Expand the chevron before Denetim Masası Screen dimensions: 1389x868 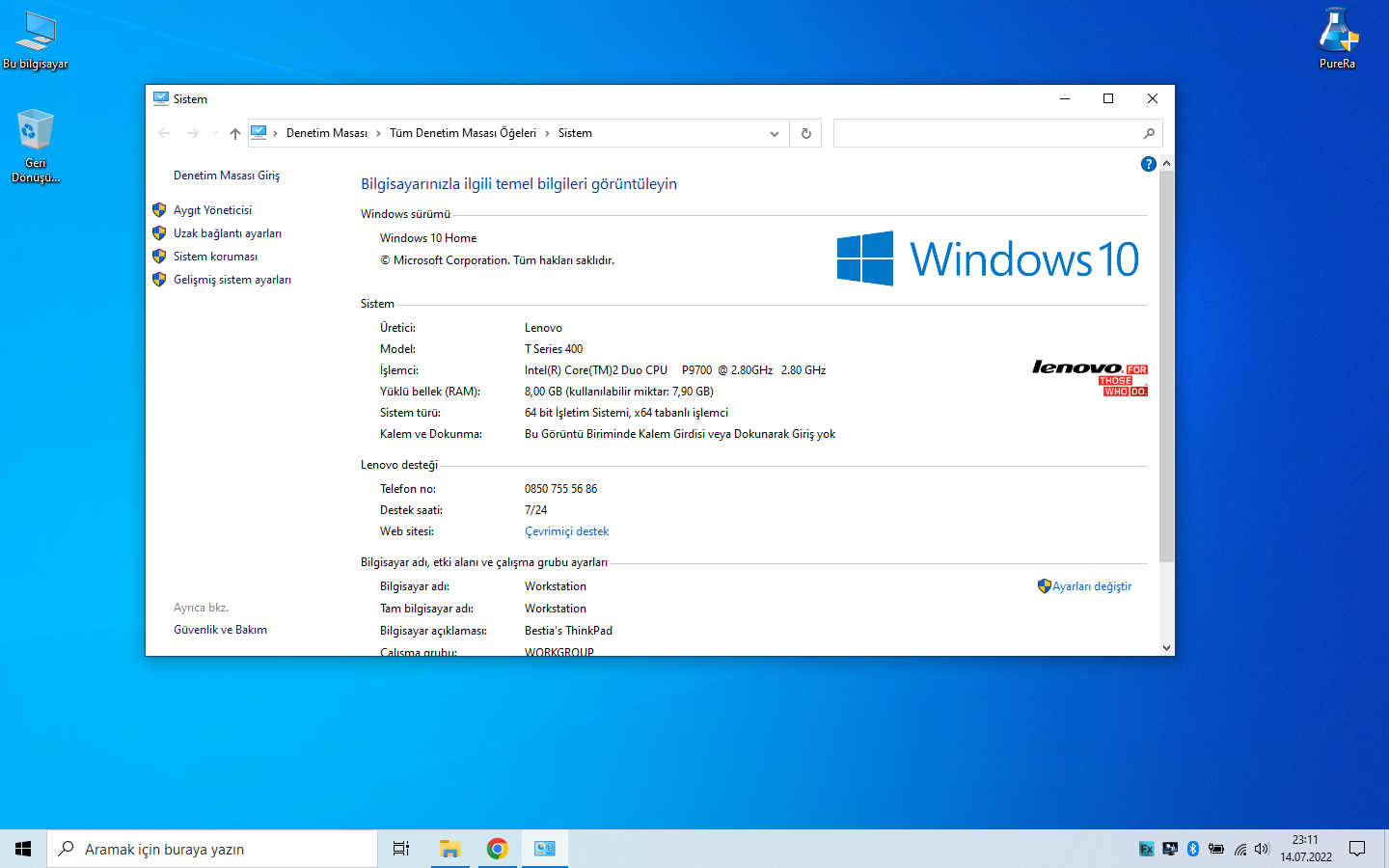(x=276, y=133)
